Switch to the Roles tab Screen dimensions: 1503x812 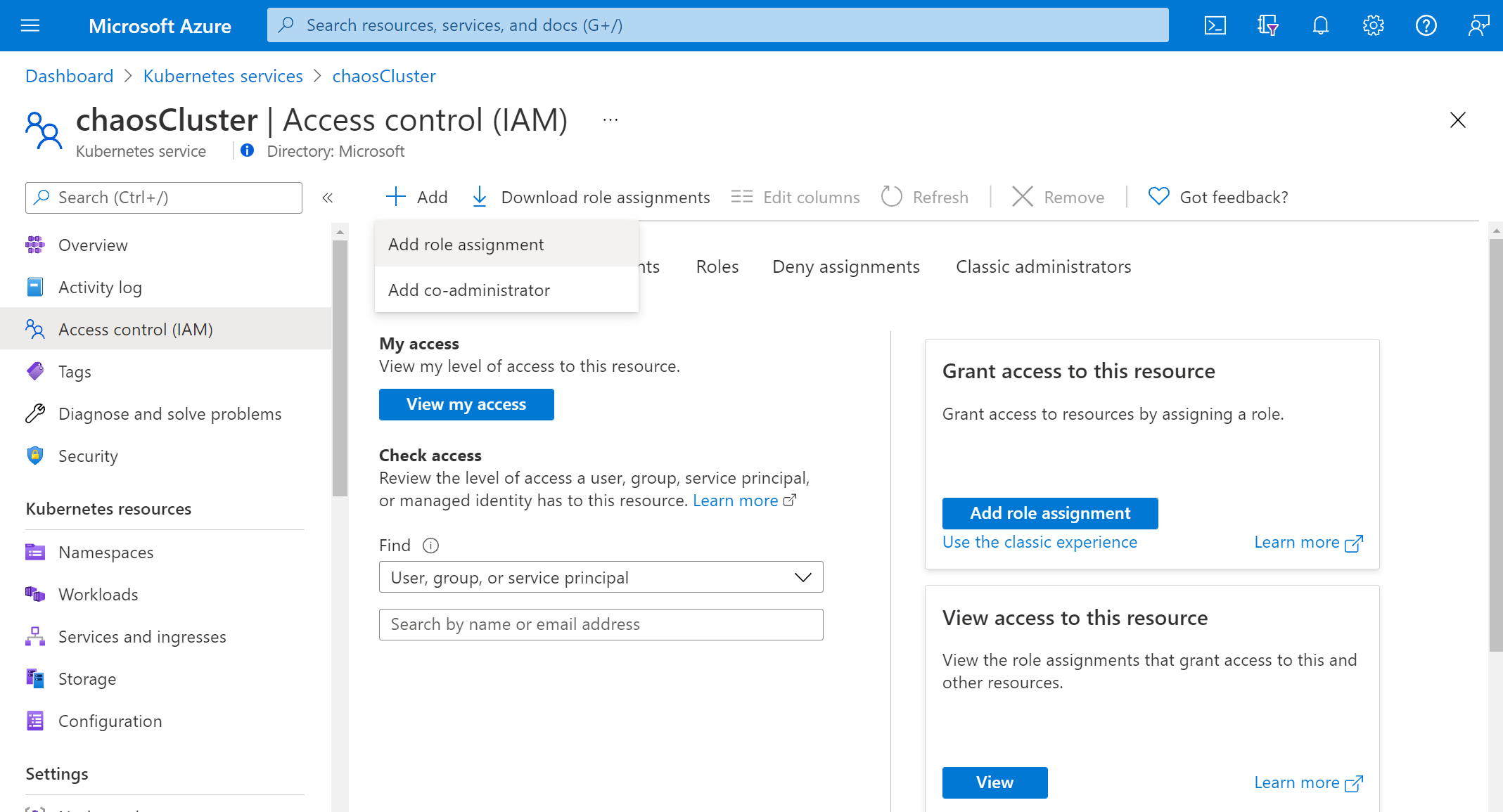click(x=718, y=266)
